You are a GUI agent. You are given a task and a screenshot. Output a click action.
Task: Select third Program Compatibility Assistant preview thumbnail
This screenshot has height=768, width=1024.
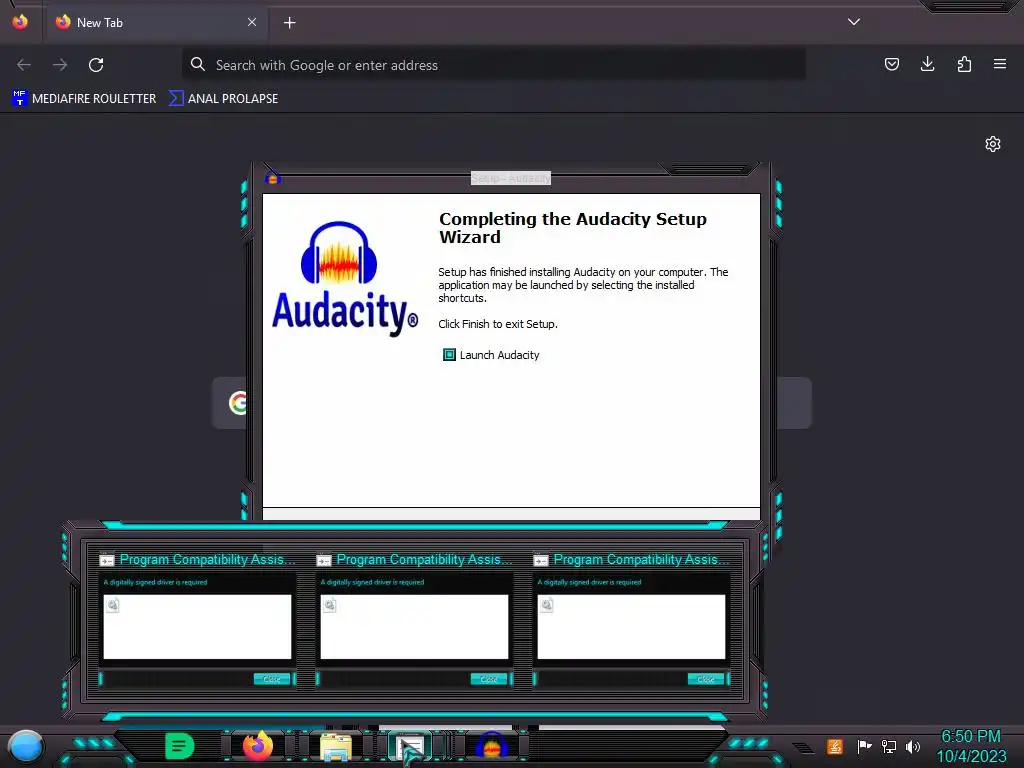[632, 618]
